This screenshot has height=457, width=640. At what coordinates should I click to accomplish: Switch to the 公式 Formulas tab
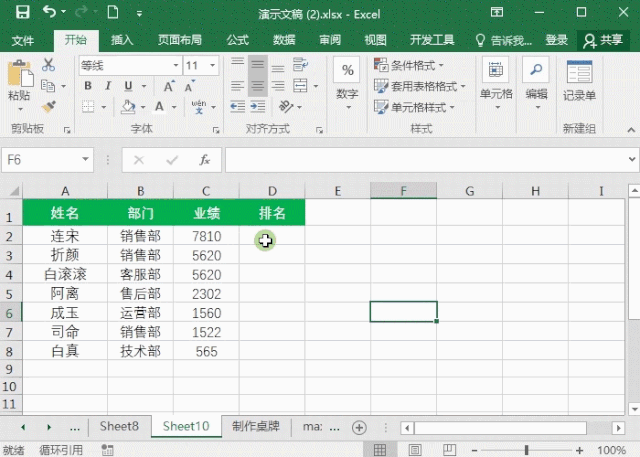(x=238, y=40)
